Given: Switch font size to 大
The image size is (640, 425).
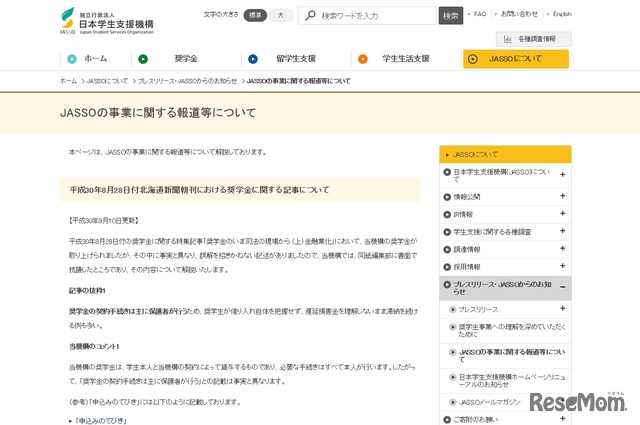Looking at the screenshot, I should (281, 15).
